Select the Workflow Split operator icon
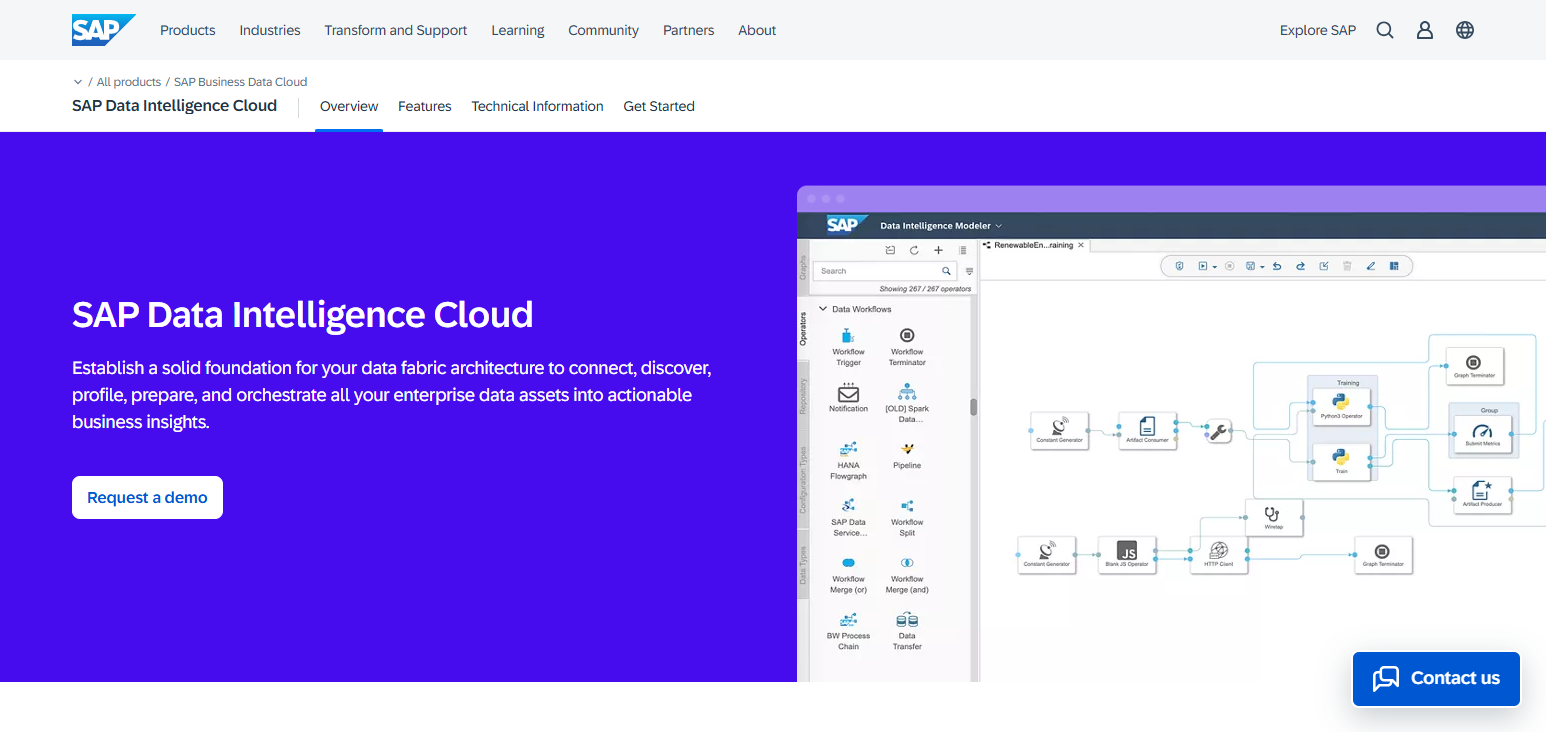This screenshot has height=732, width=1546. (907, 506)
